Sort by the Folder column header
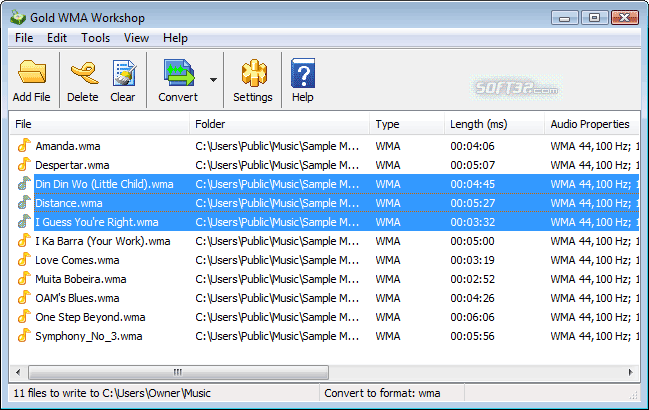The width and height of the screenshot is (649, 410). pyautogui.click(x=279, y=124)
